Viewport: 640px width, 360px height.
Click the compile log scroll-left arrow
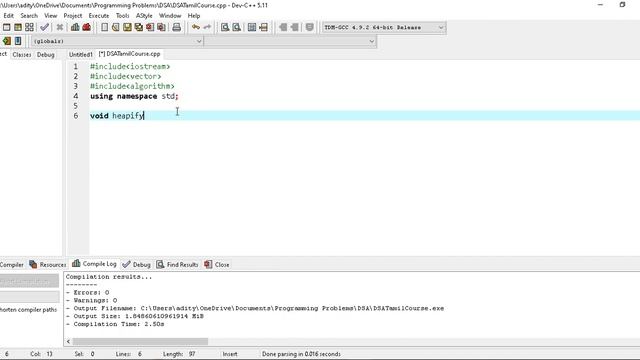coord(68,341)
